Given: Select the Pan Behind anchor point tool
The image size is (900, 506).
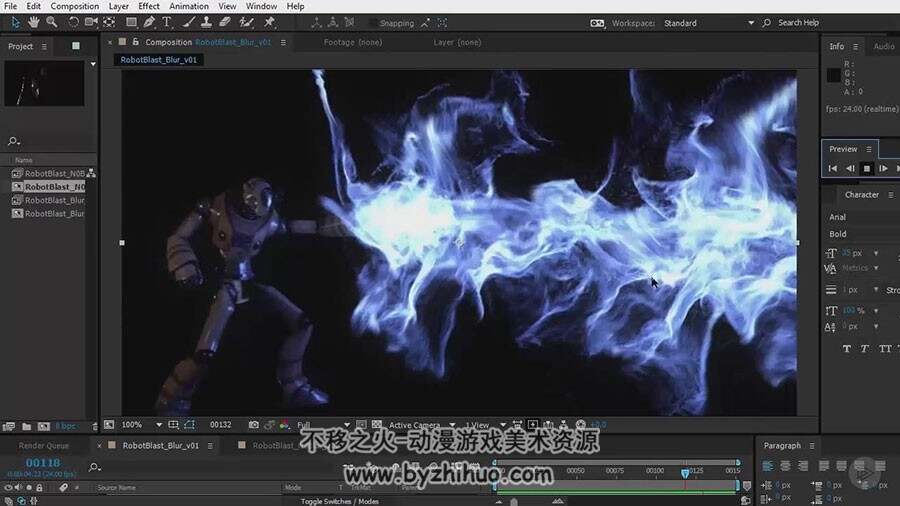Looking at the screenshot, I should [109, 22].
